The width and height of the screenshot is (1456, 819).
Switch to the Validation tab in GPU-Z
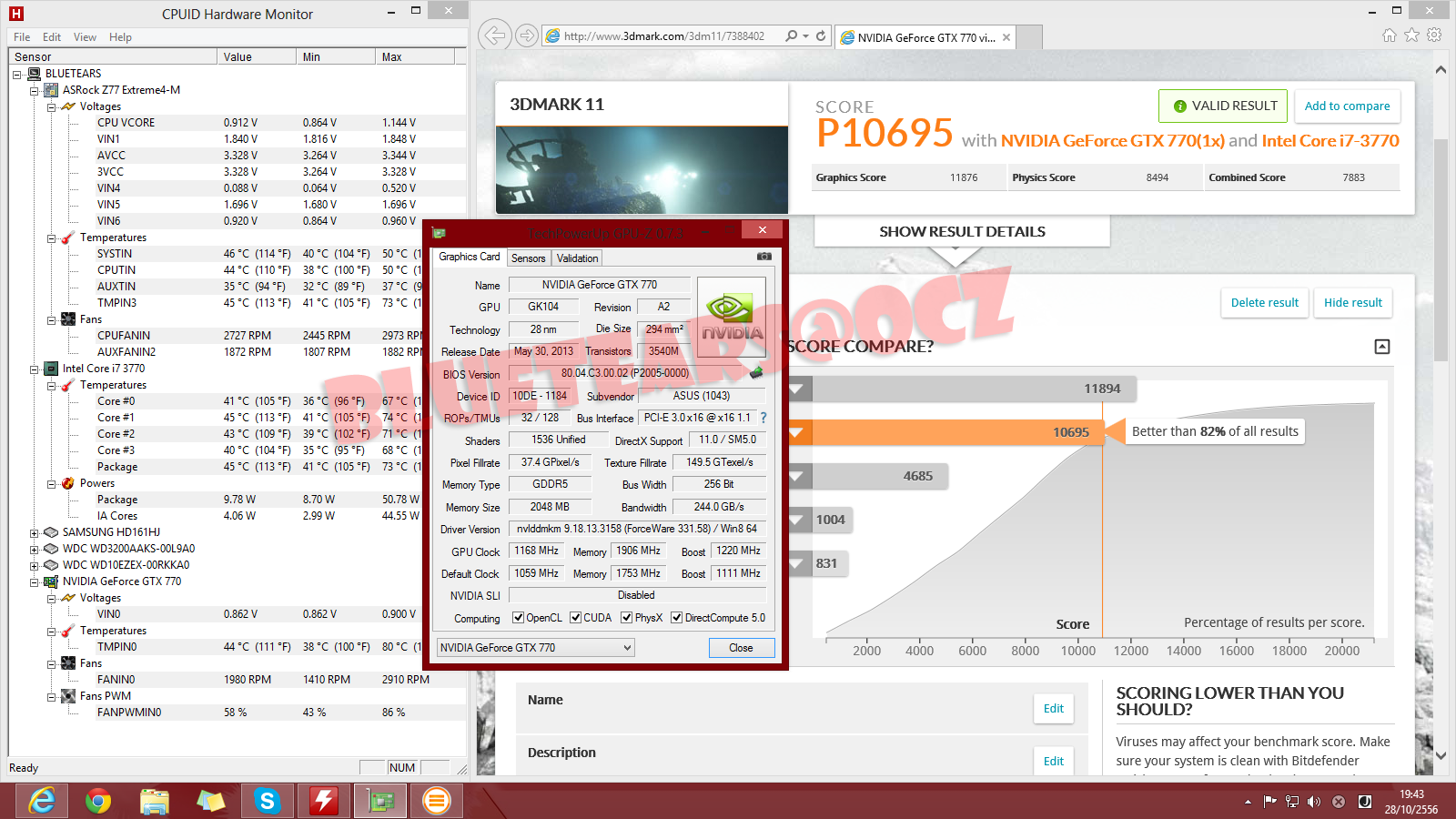(577, 258)
